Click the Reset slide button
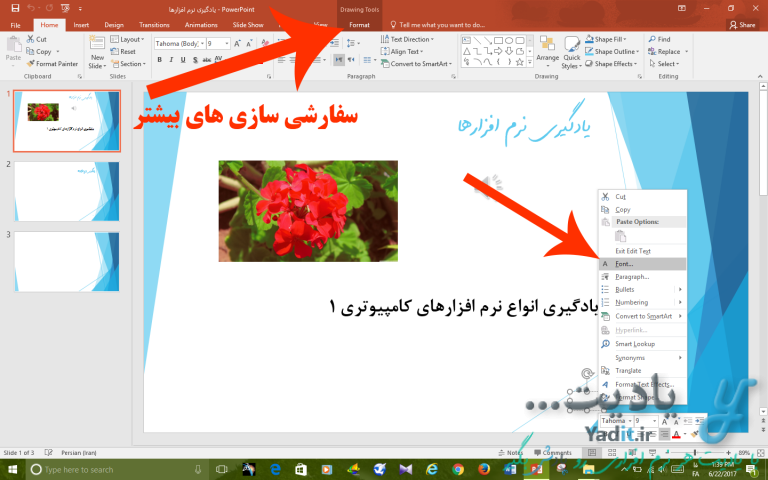 (x=123, y=51)
